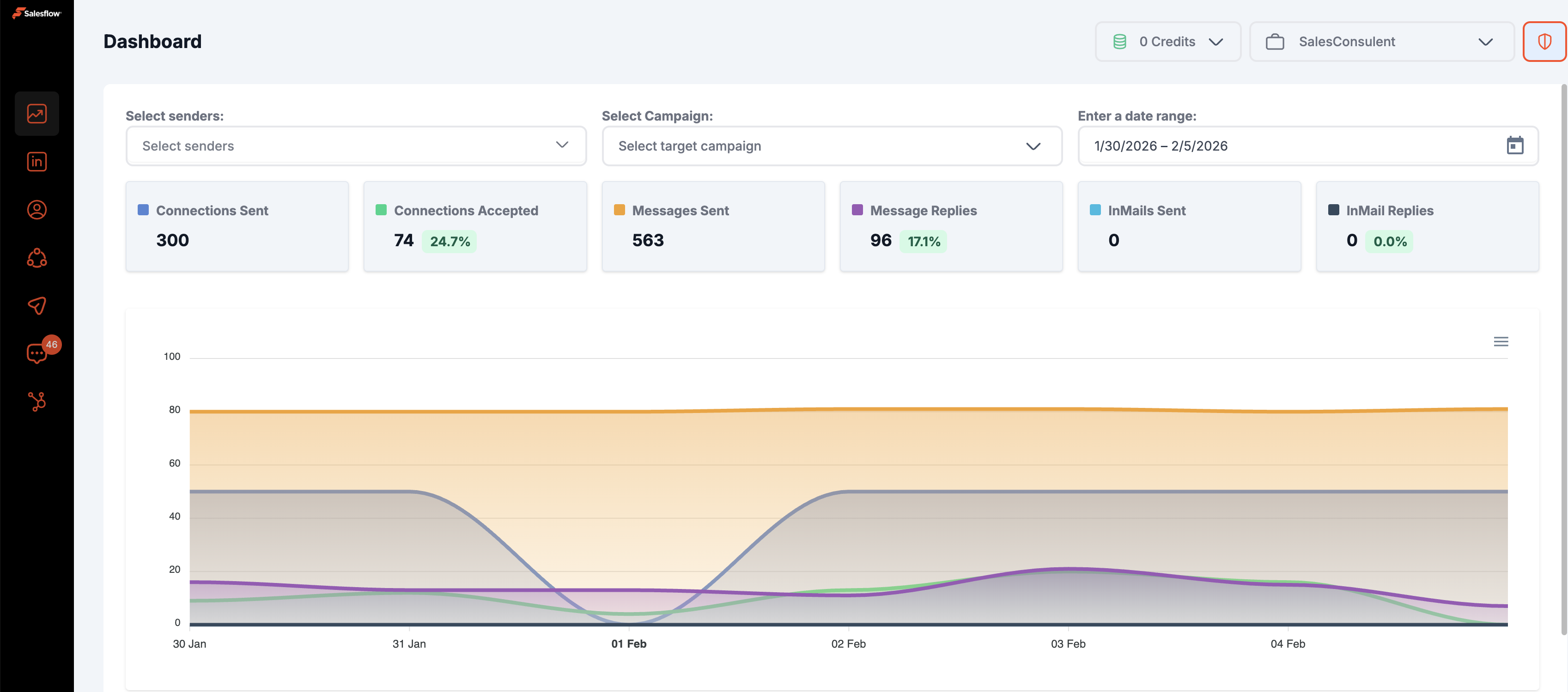
Task: Expand the Select senders dropdown
Action: click(355, 146)
